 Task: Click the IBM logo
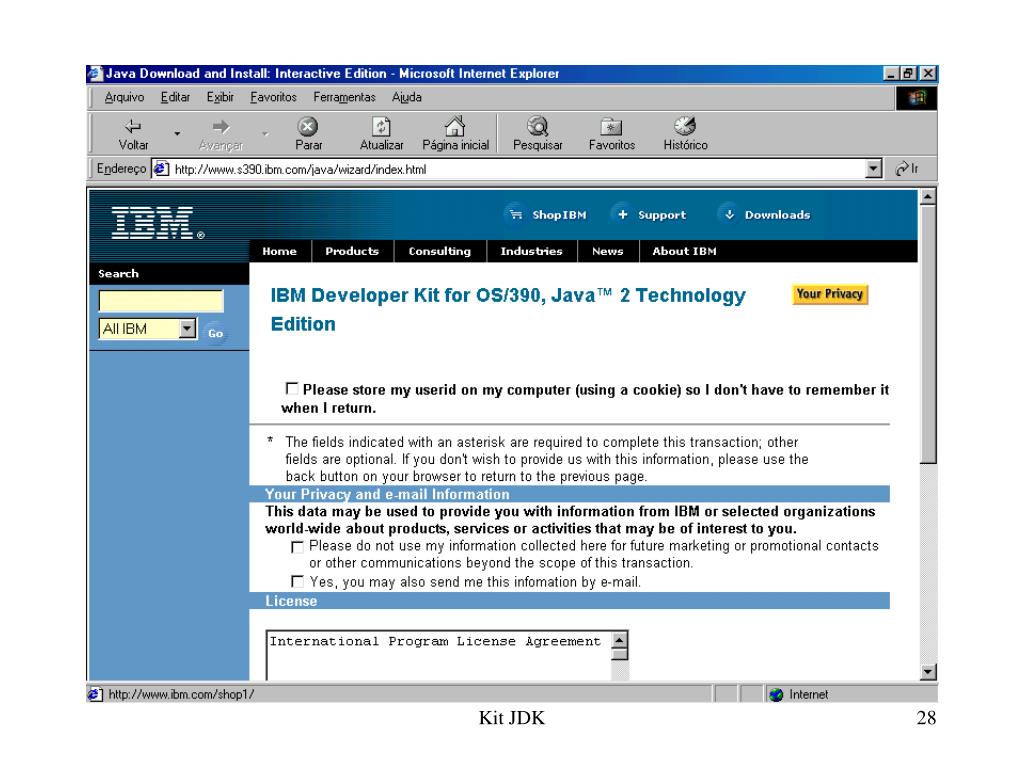click(157, 223)
